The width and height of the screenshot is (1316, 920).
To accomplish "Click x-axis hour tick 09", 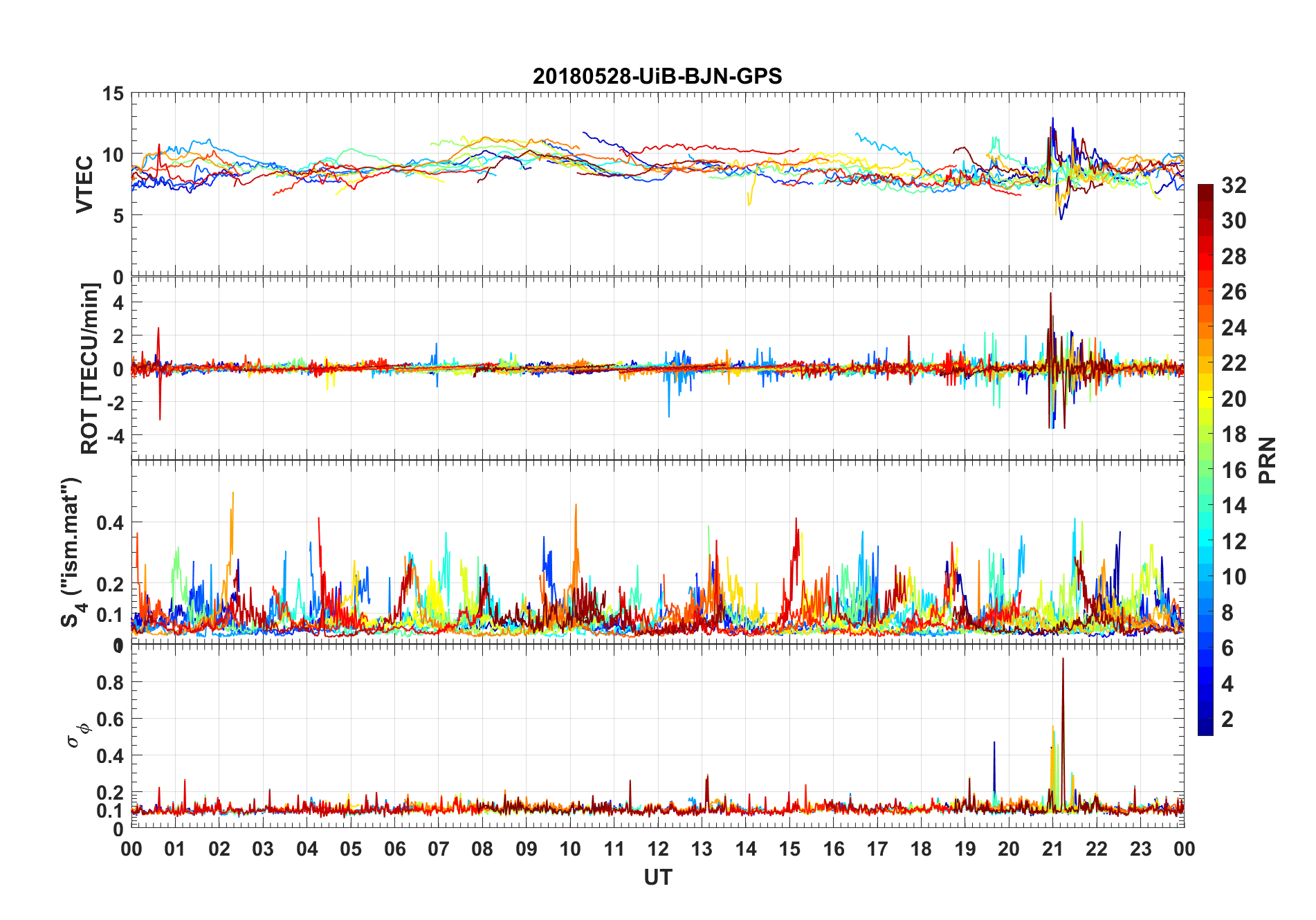I will pos(527,849).
